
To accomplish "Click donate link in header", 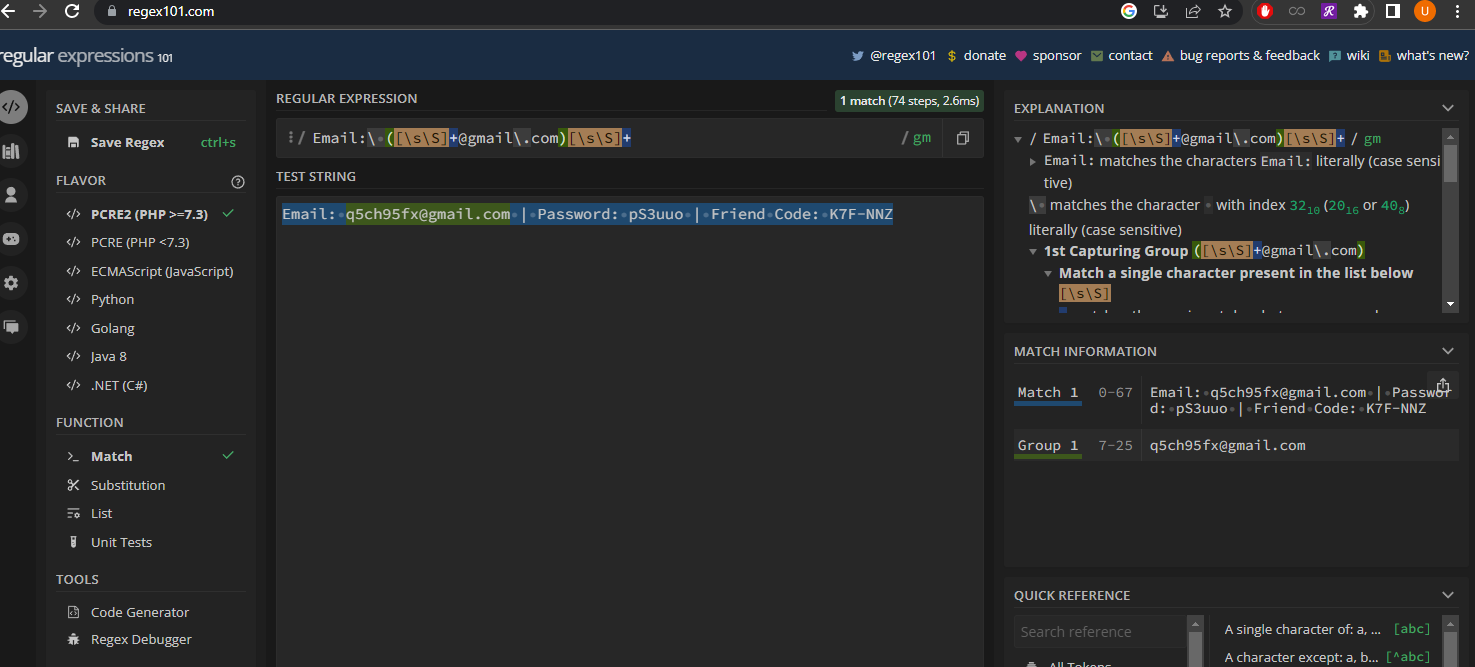I will pos(976,56).
